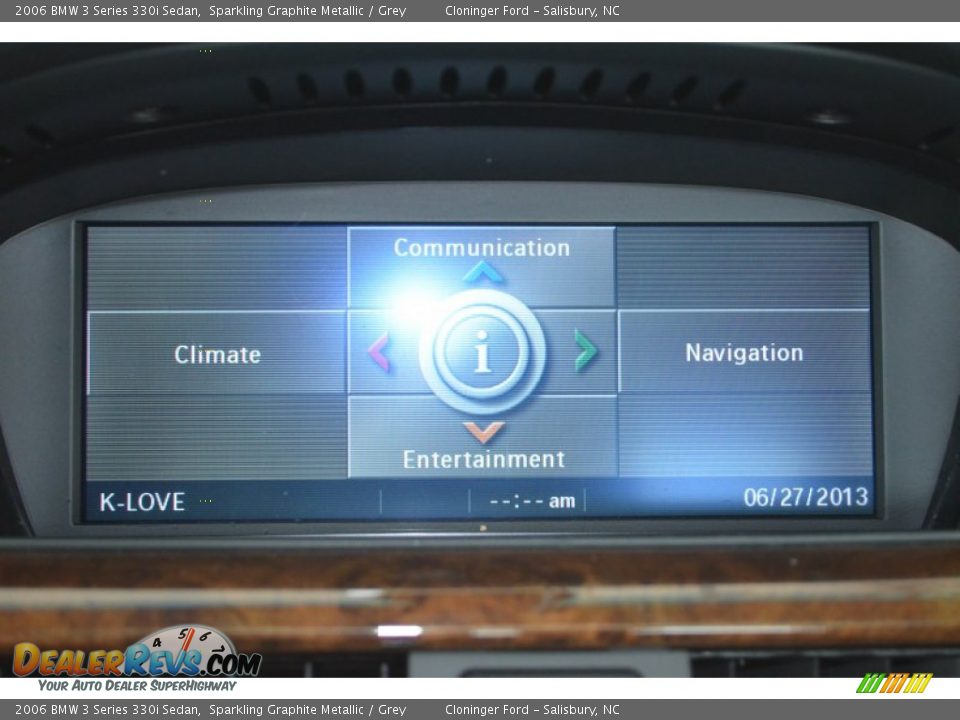The height and width of the screenshot is (720, 960).
Task: Tap the green right arrow beside the knob
Action: pos(586,350)
